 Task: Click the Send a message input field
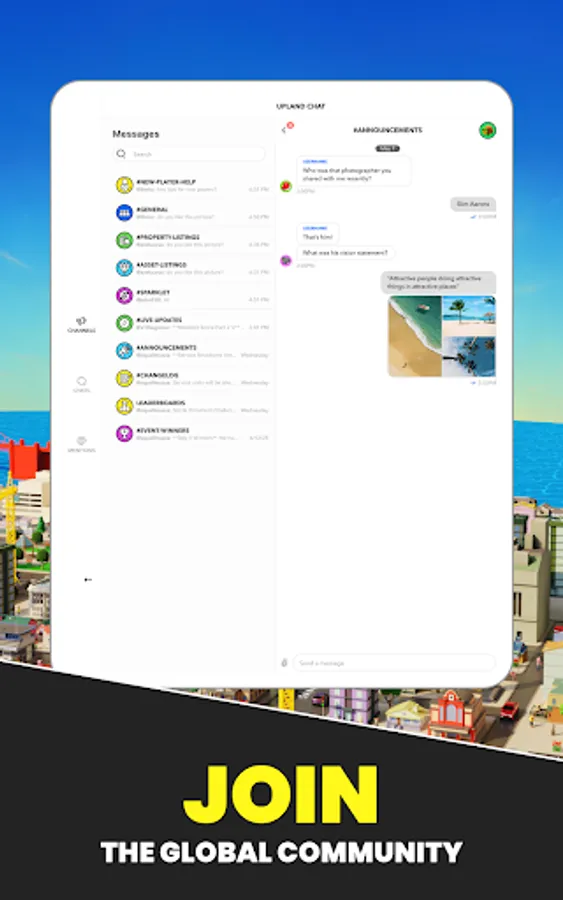(394, 663)
